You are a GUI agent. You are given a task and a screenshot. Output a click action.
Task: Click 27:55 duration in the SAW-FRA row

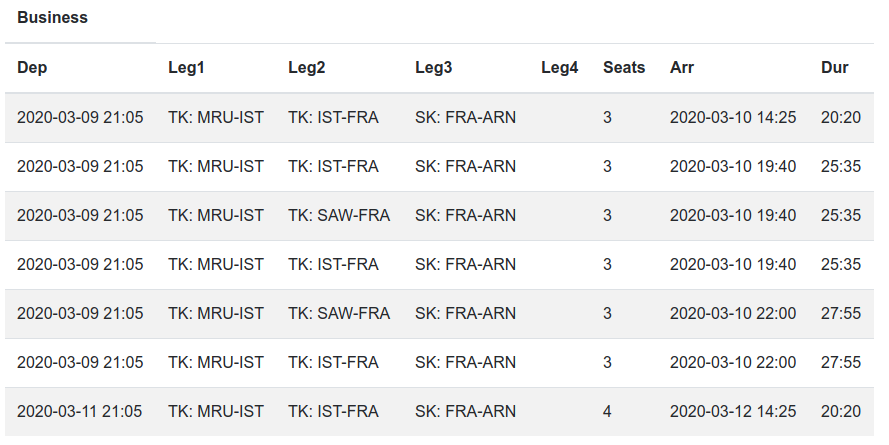tap(840, 313)
